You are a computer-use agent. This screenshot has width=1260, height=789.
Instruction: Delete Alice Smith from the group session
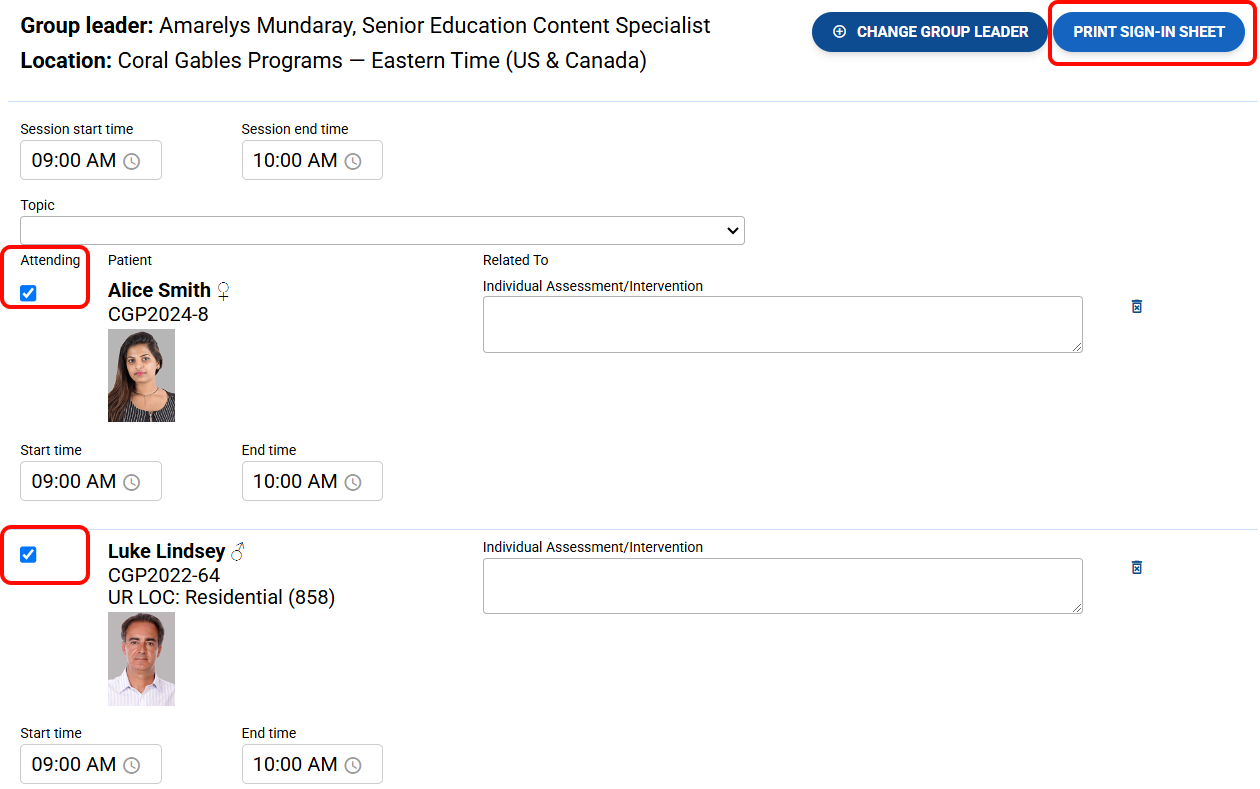1136,306
